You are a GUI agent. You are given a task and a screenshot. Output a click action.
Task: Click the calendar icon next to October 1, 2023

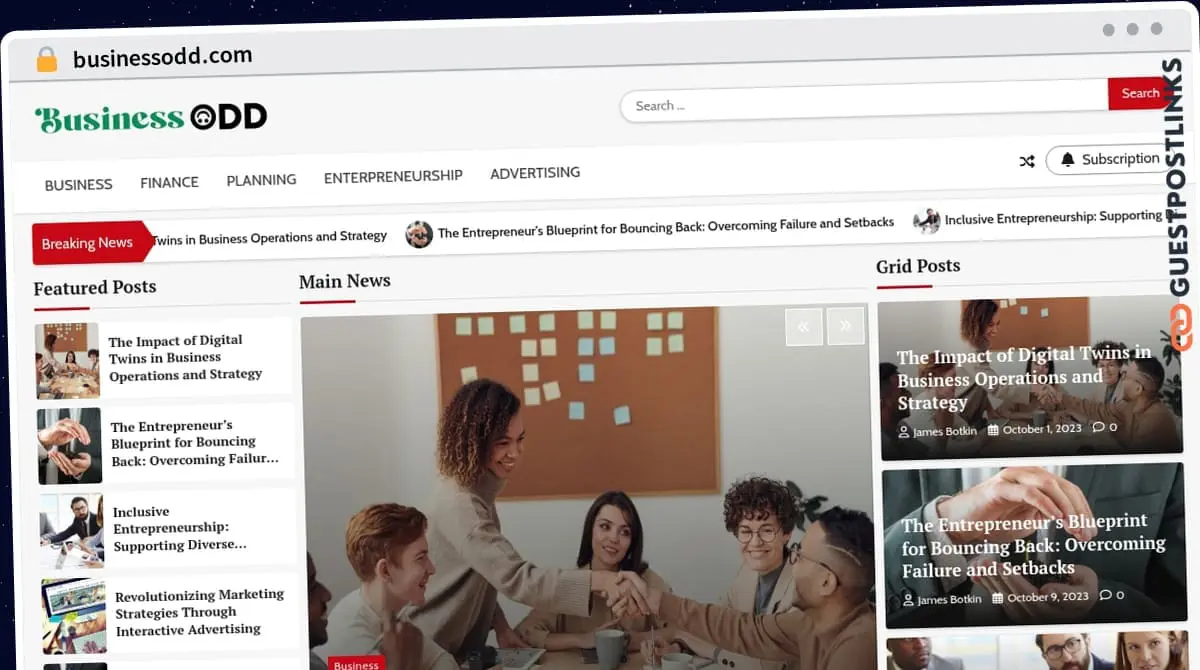(x=993, y=430)
